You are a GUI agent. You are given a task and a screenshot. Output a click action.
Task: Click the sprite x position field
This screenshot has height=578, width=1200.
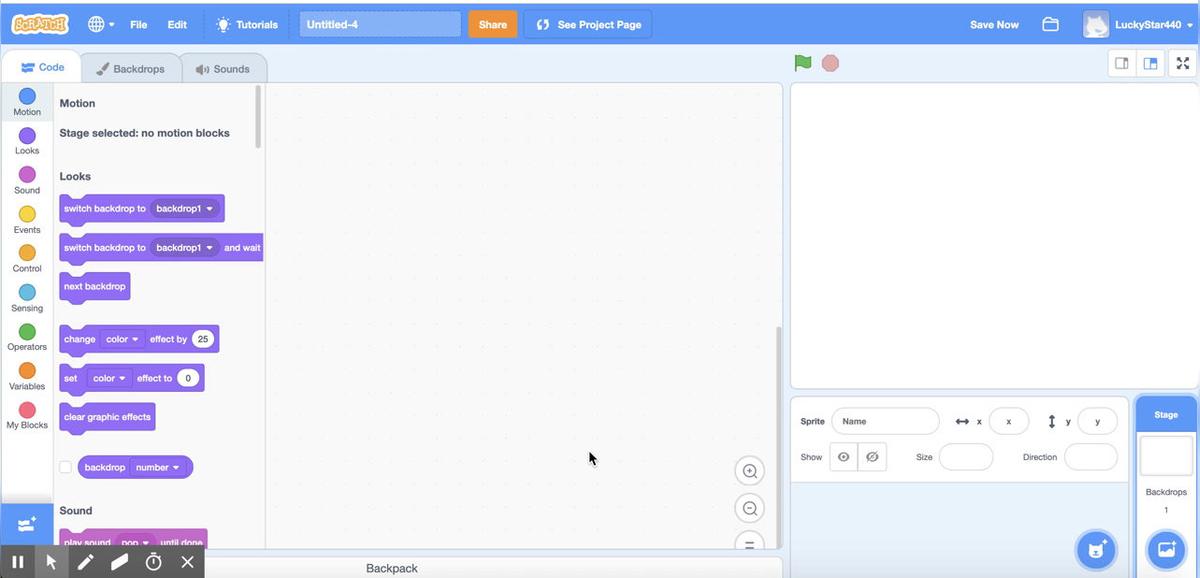pos(1008,421)
